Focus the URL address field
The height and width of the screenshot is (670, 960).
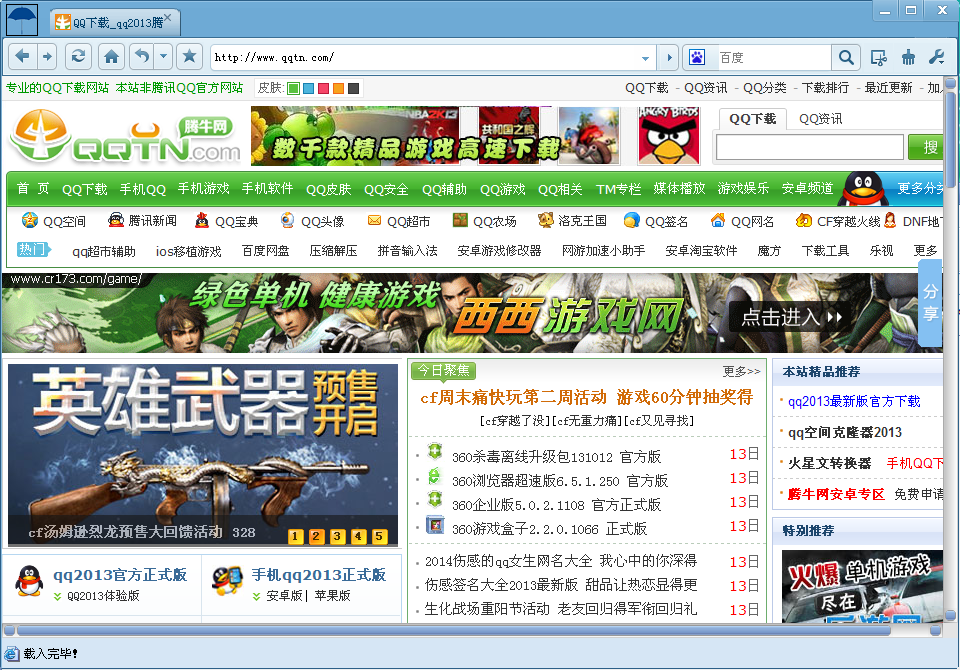(426, 58)
